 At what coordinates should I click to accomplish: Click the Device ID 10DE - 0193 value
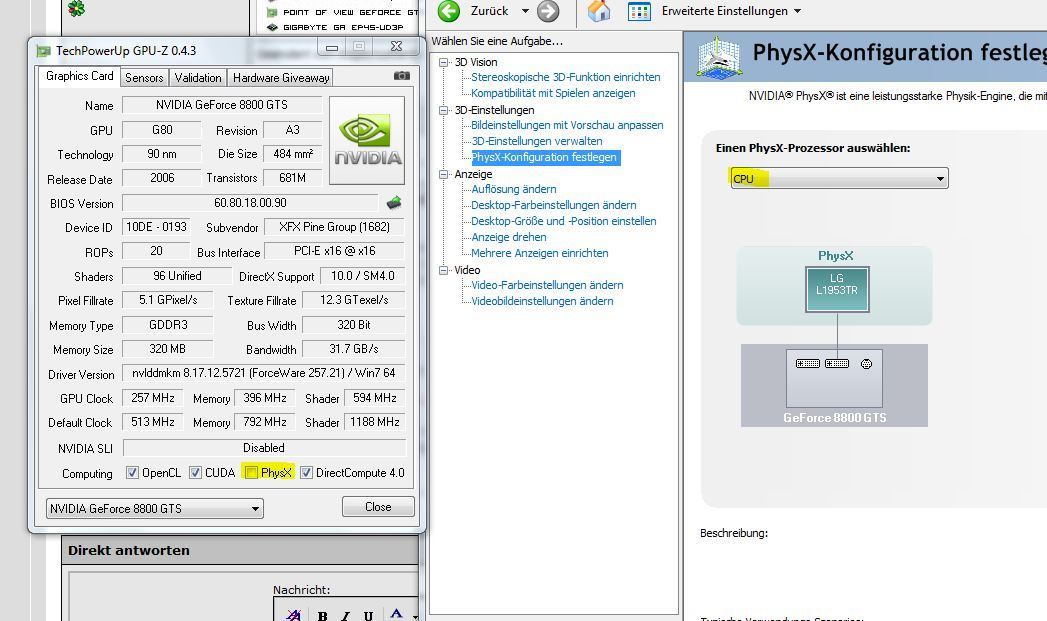click(x=156, y=227)
